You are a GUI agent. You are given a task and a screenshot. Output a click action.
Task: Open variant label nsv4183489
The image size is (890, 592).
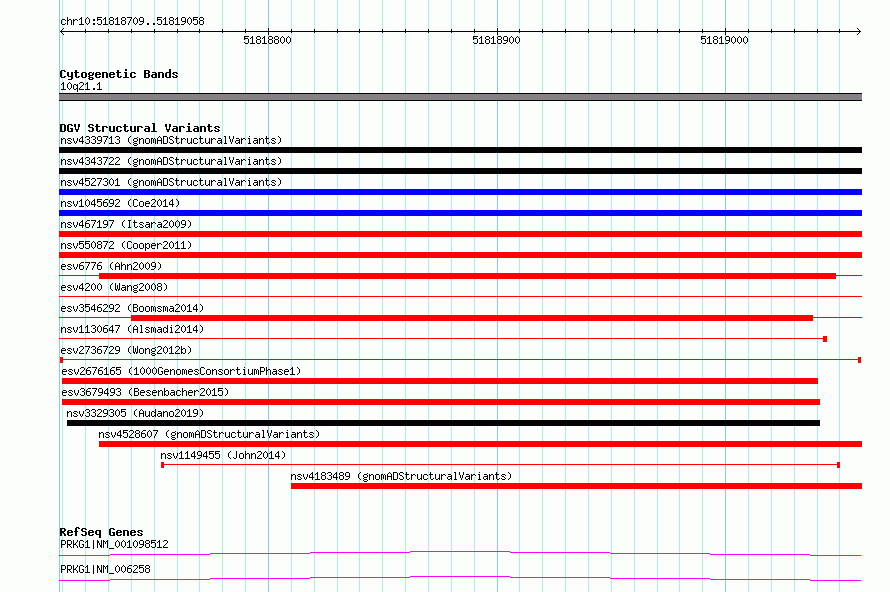[401, 476]
